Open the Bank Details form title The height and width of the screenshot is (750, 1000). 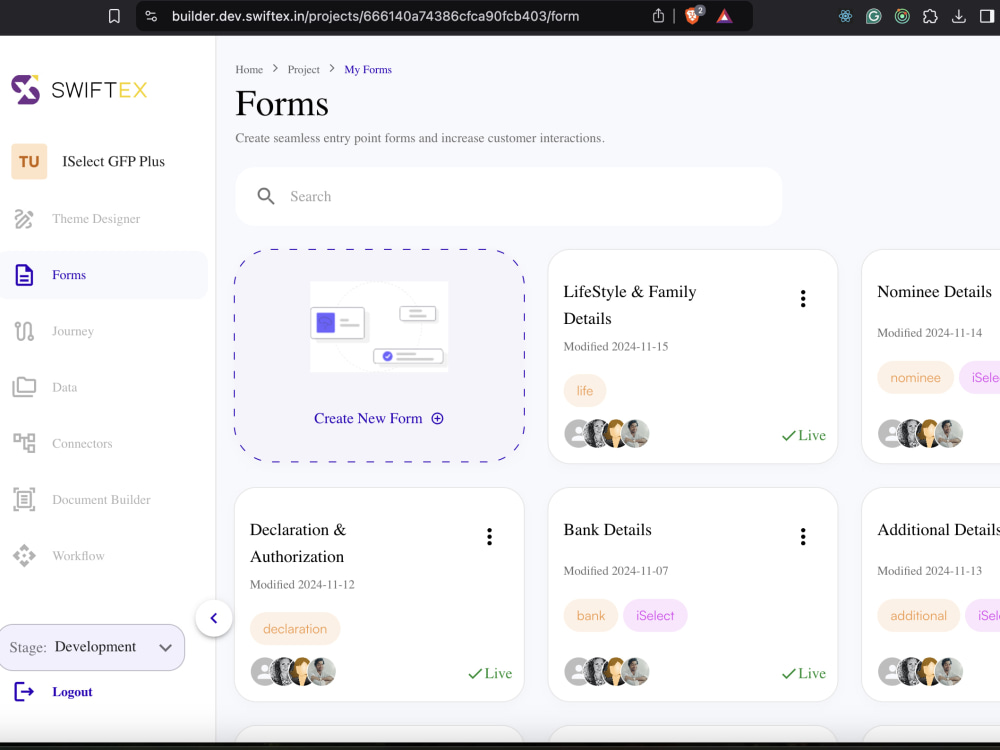coord(607,529)
